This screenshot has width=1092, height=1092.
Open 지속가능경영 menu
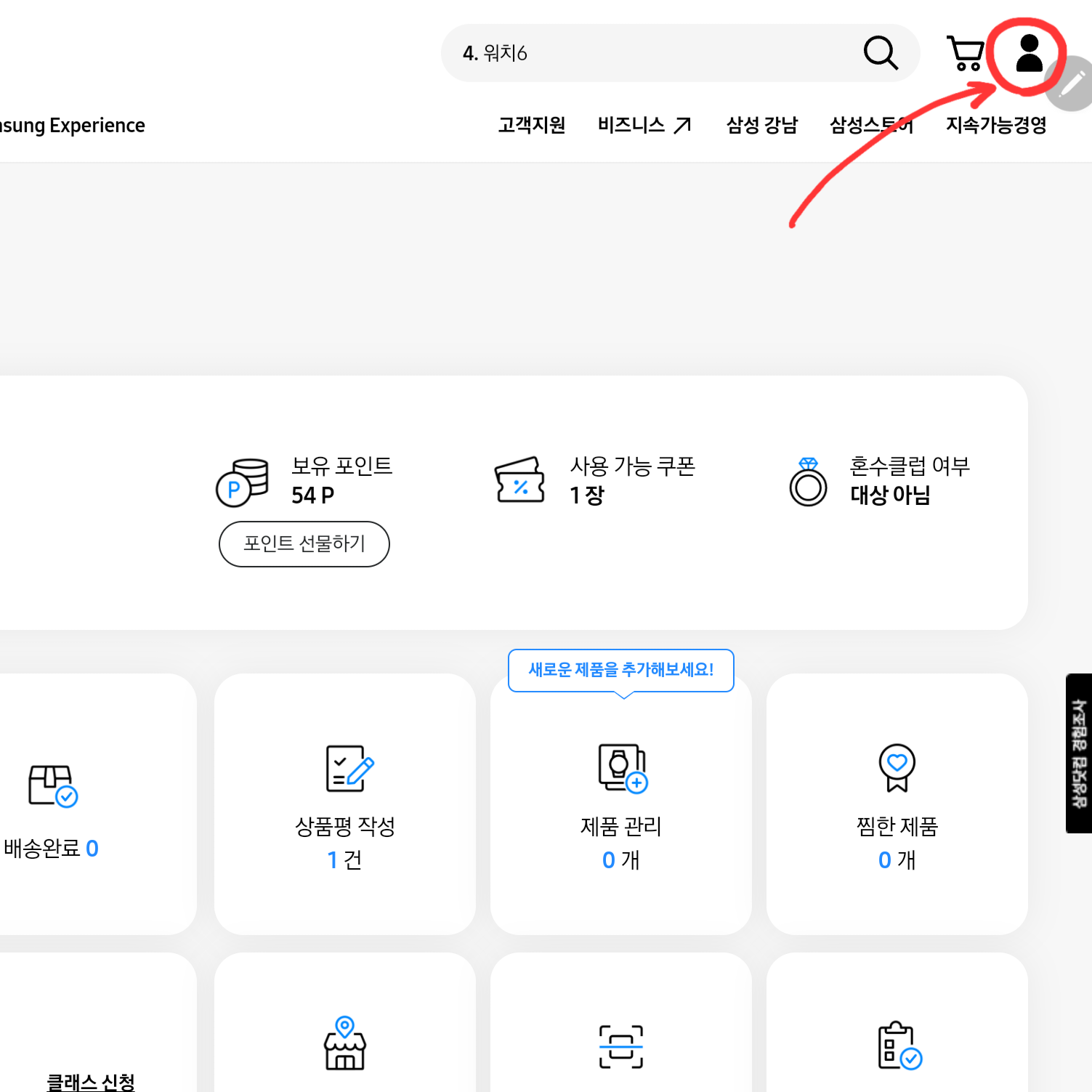click(x=996, y=125)
